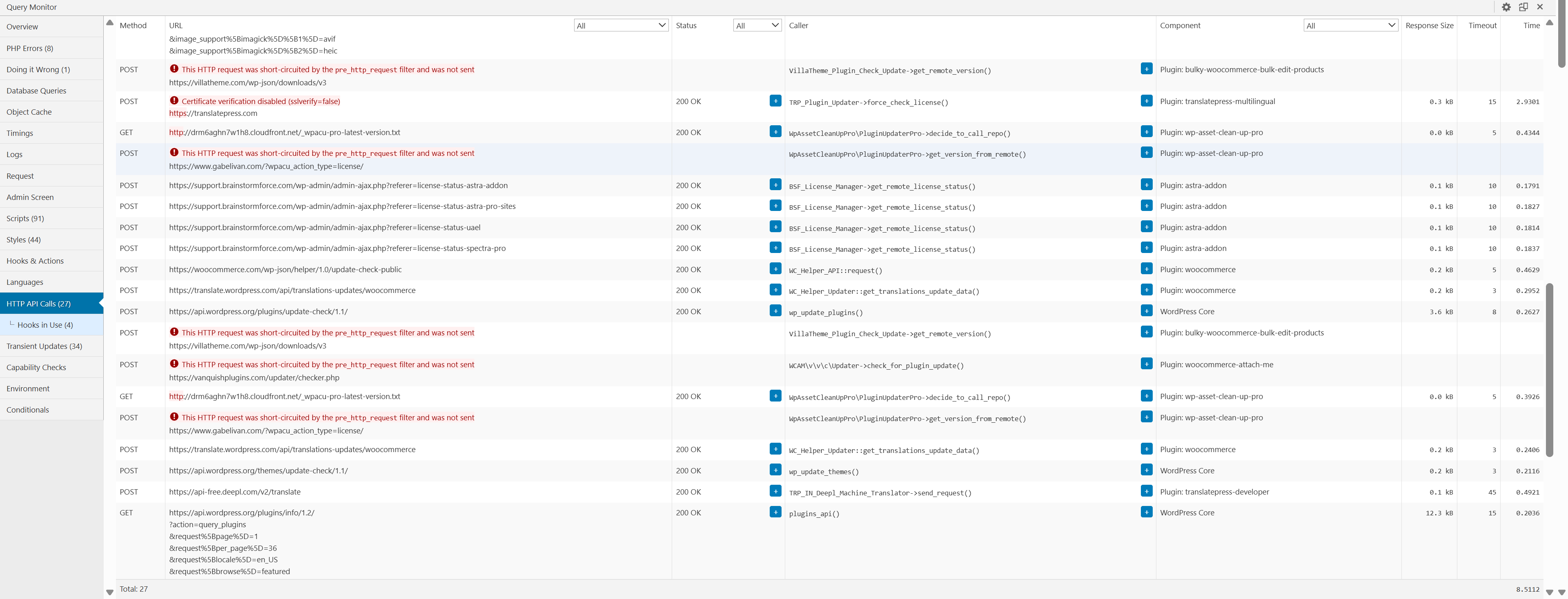1568x599 pixels.
Task: Expand caller for WC_Helper_API::request()
Action: coord(1146,269)
